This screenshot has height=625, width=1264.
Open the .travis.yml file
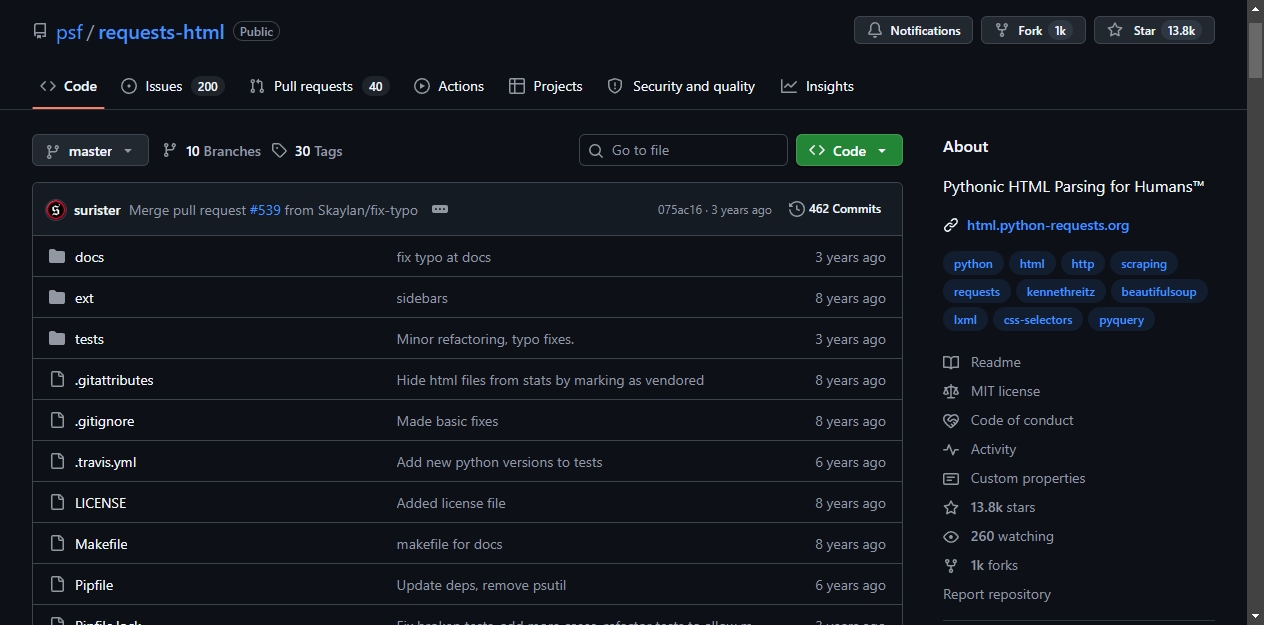coord(106,462)
